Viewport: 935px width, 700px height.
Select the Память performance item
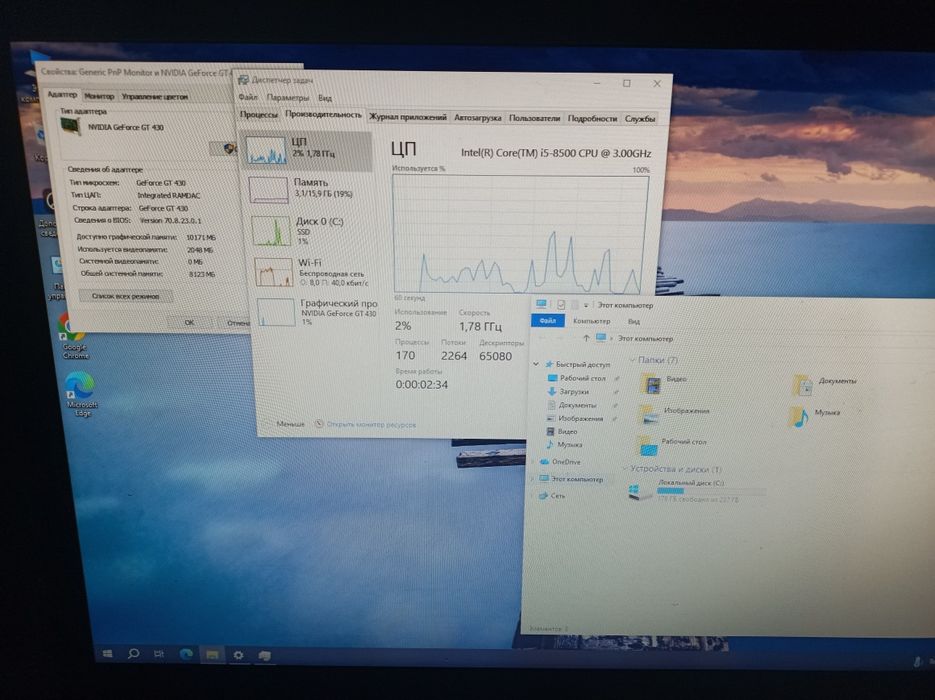coord(307,189)
